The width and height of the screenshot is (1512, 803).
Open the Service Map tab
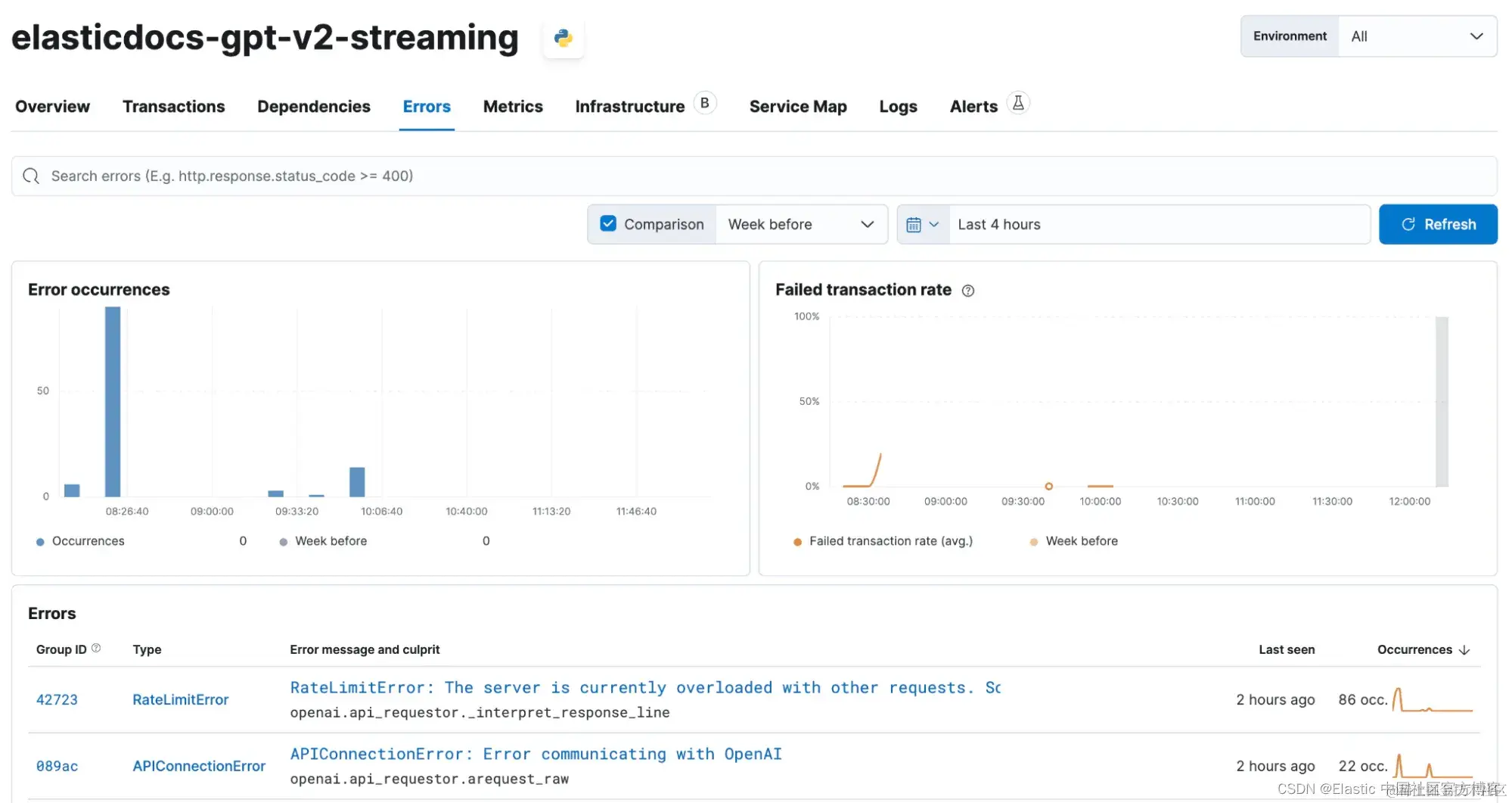click(x=798, y=107)
